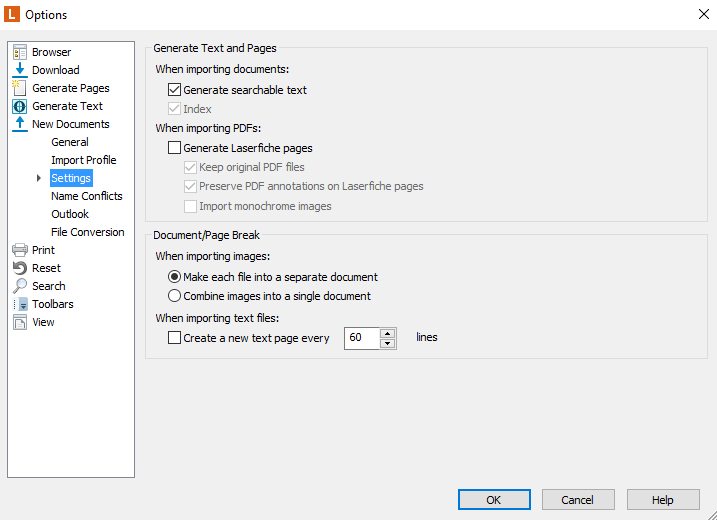This screenshot has width=717, height=520.
Task: Discard changes with Cancel button
Action: pyautogui.click(x=578, y=499)
